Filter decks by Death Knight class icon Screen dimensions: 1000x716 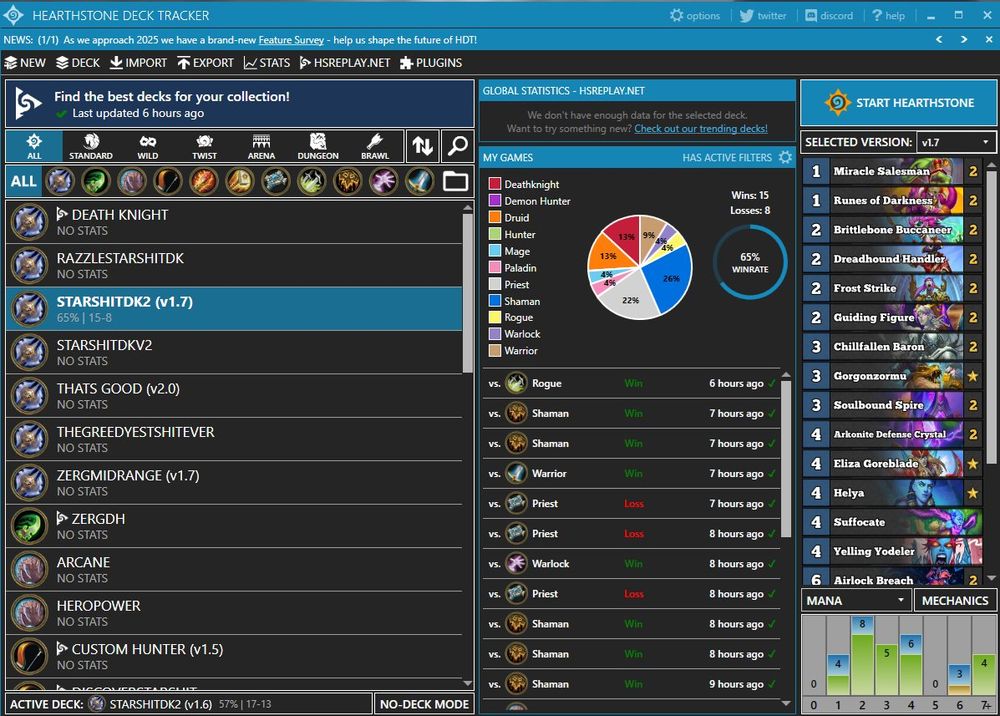pos(60,182)
